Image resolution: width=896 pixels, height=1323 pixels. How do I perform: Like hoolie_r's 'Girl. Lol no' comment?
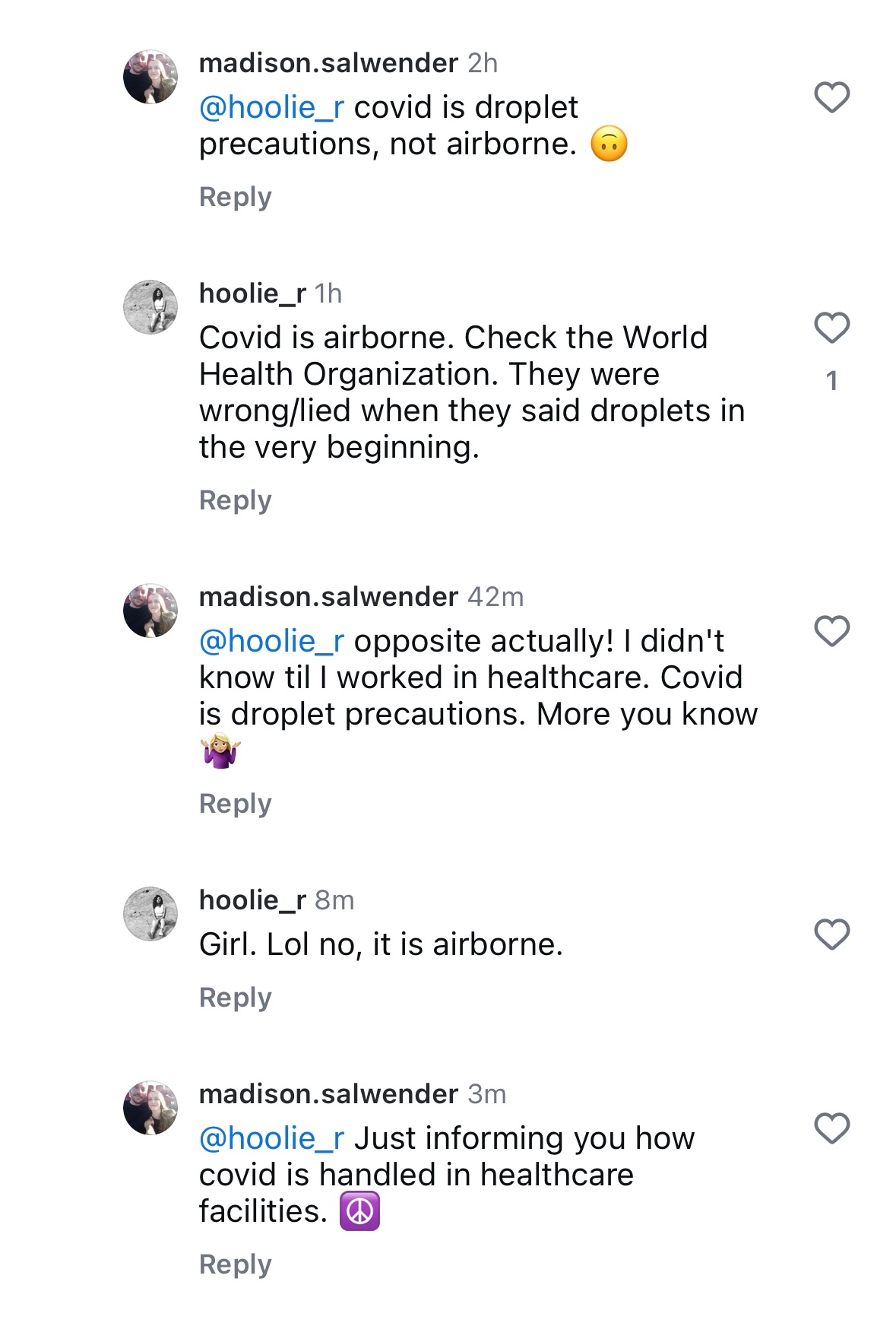(x=831, y=934)
